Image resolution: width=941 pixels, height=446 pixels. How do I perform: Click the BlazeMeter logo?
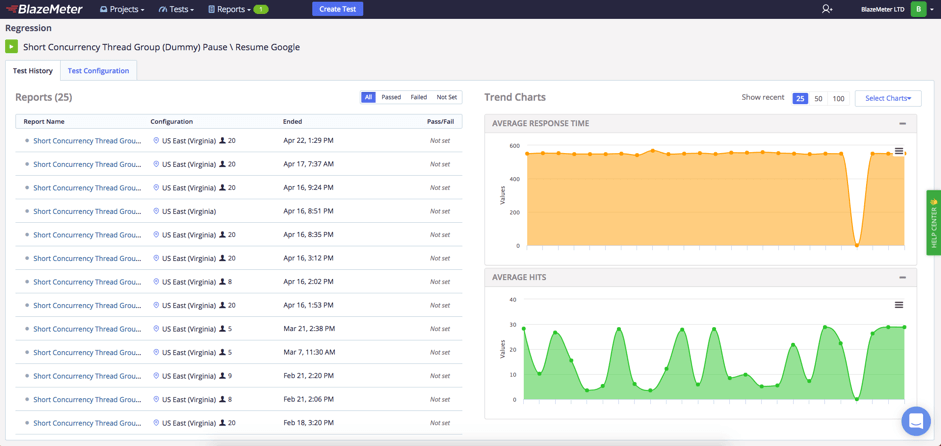[45, 9]
